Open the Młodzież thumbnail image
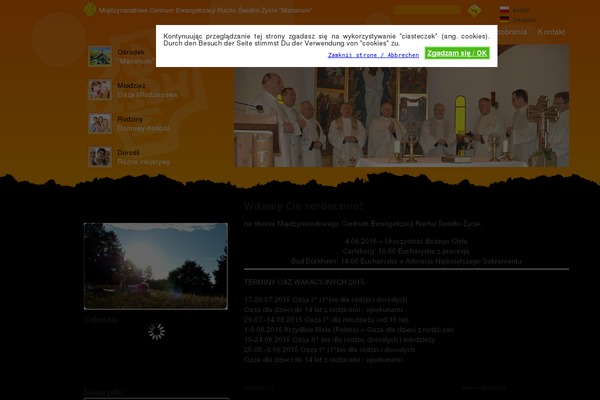 [100, 90]
